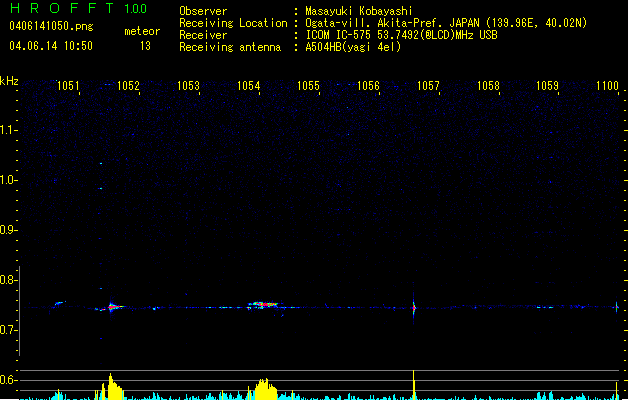Click the Receiving Location field label
The image size is (629, 400).
pos(233,23)
